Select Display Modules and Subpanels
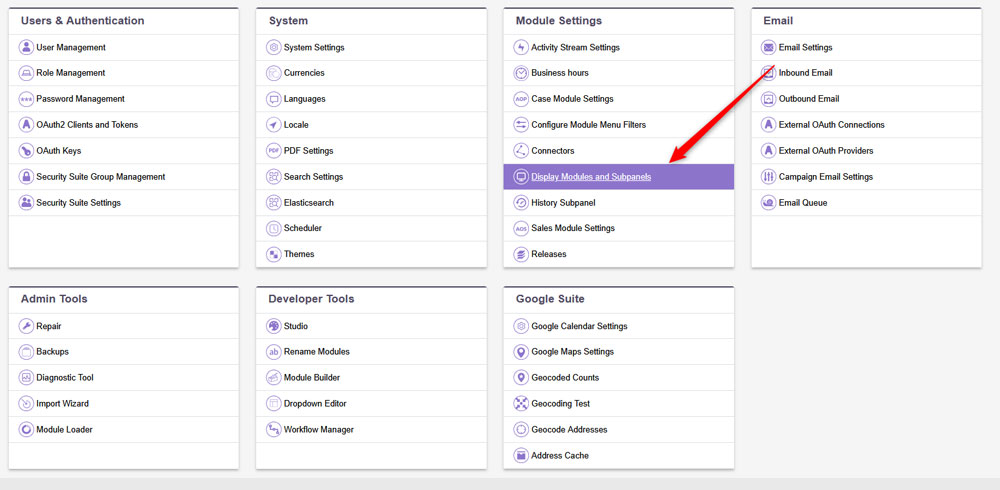The height and width of the screenshot is (490, 1000). [591, 177]
